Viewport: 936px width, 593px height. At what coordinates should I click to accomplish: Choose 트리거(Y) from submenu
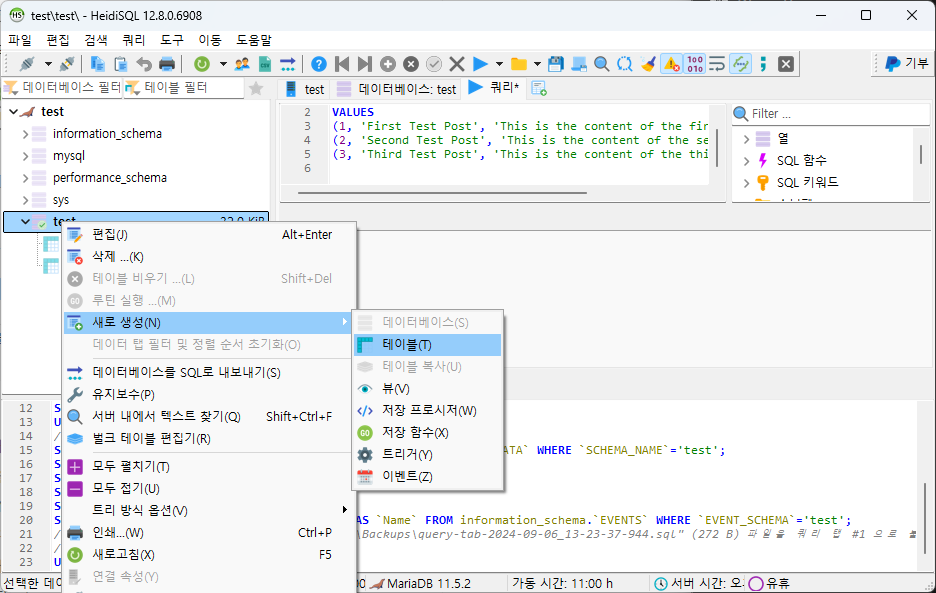click(427, 455)
